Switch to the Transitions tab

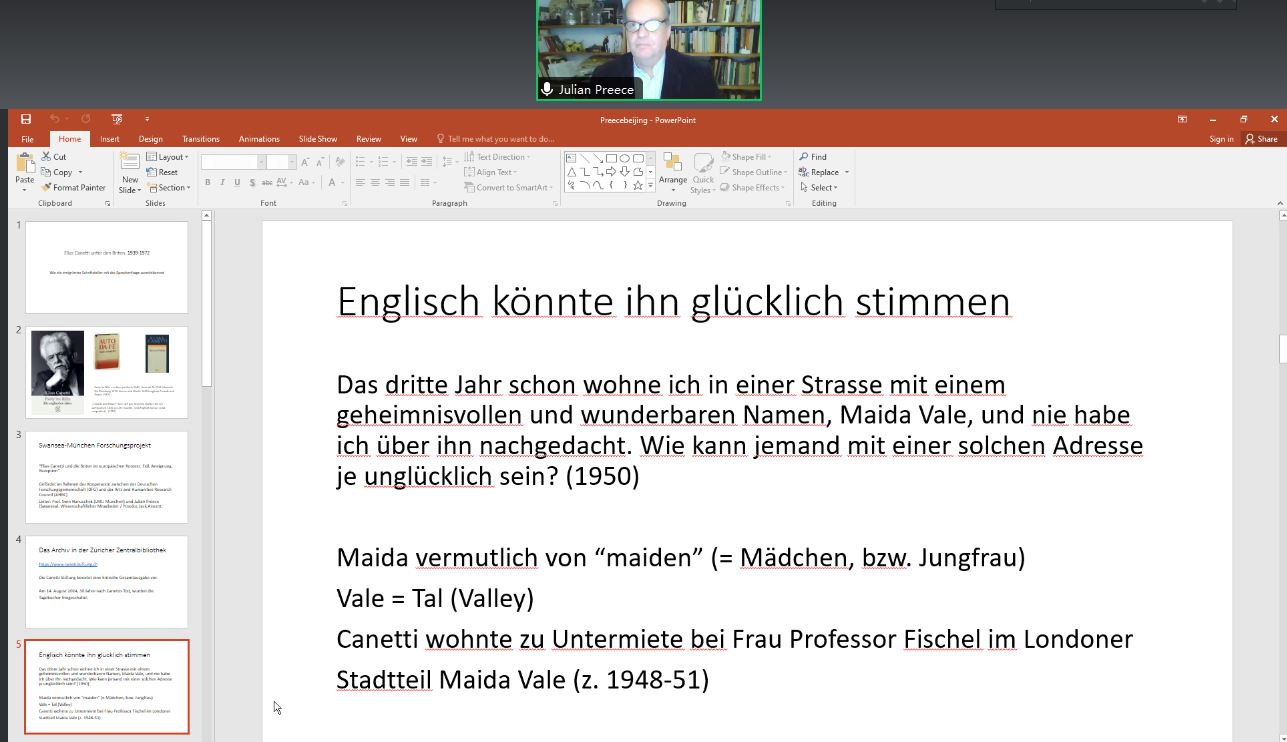pos(201,139)
